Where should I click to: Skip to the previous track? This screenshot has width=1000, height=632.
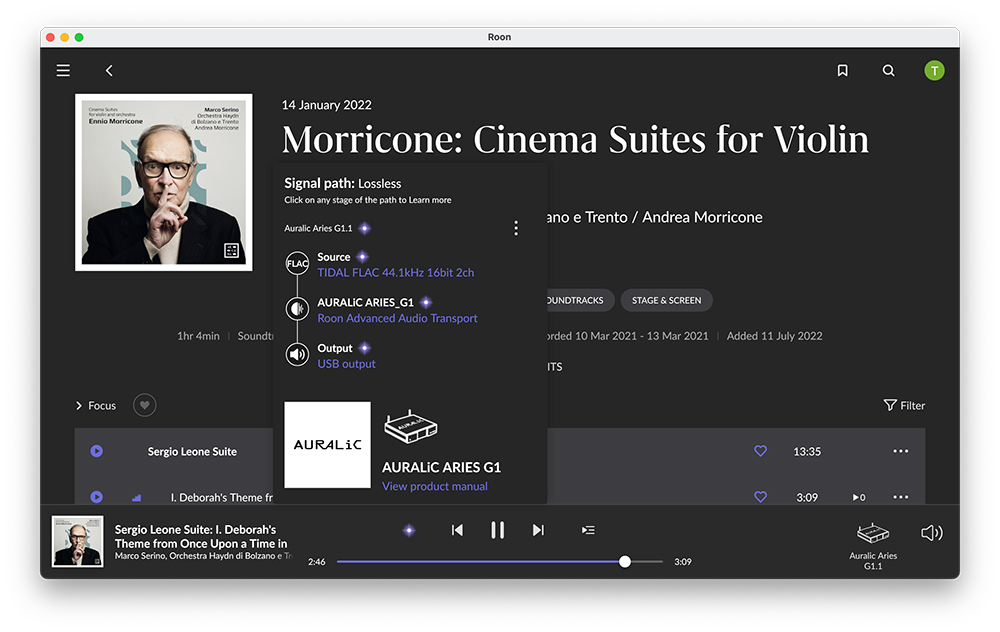[457, 530]
